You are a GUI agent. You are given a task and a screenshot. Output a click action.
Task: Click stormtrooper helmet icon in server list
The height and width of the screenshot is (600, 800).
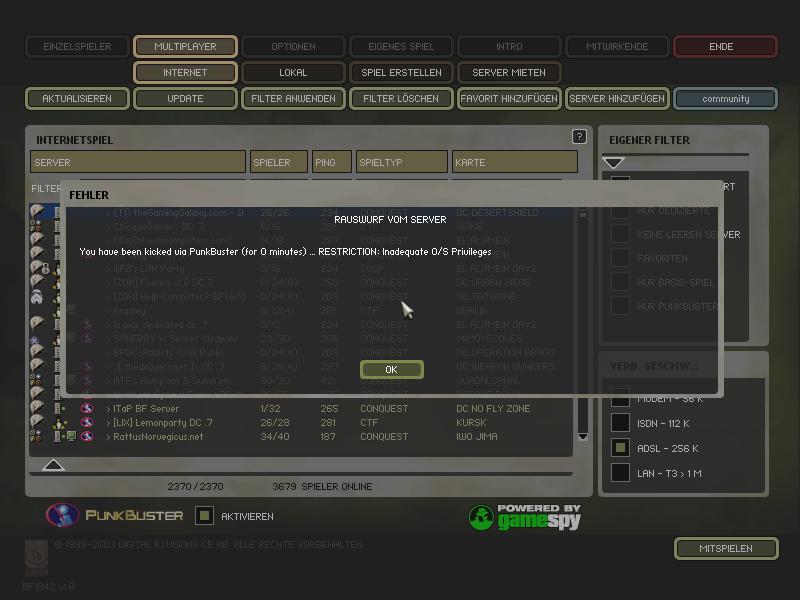37,296
